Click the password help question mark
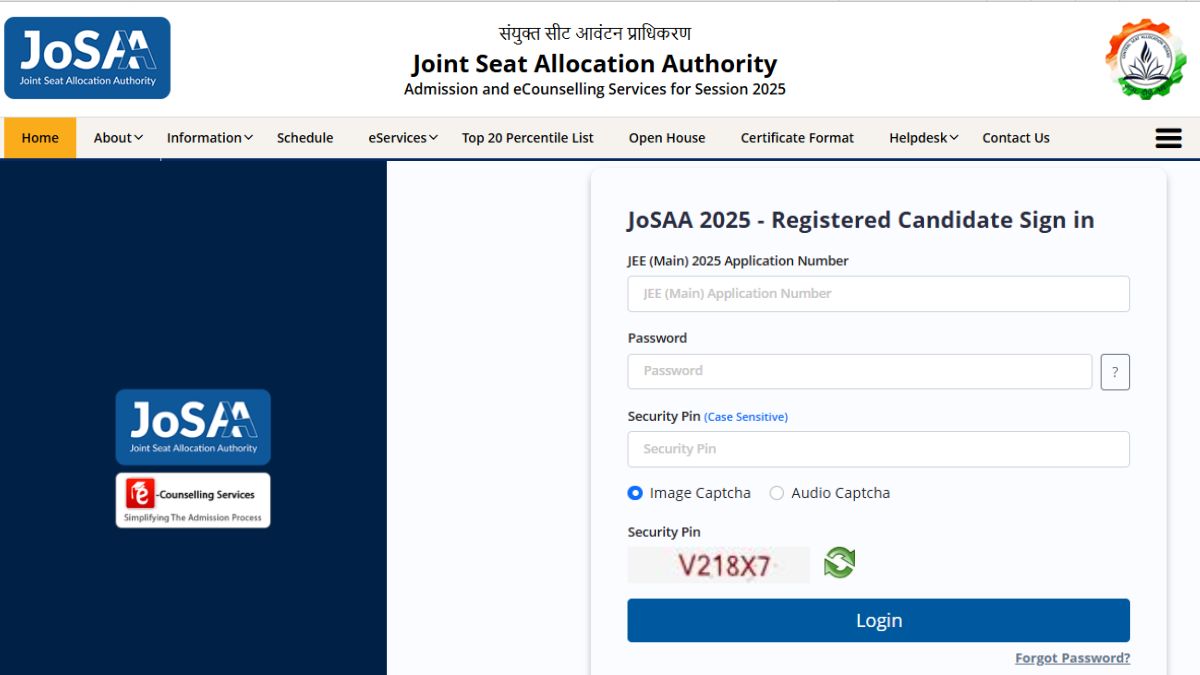The width and height of the screenshot is (1200, 675). [x=1115, y=371]
